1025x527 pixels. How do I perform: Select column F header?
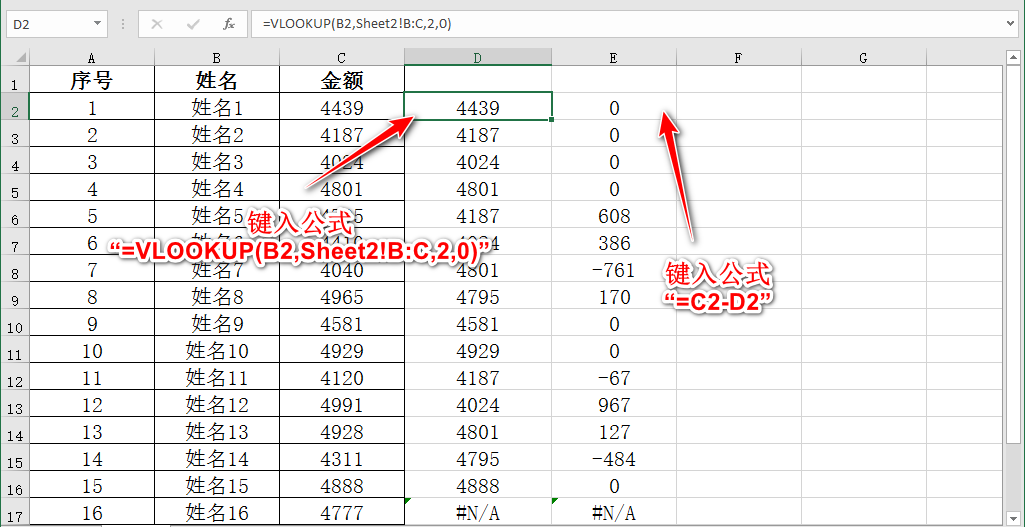(x=739, y=58)
